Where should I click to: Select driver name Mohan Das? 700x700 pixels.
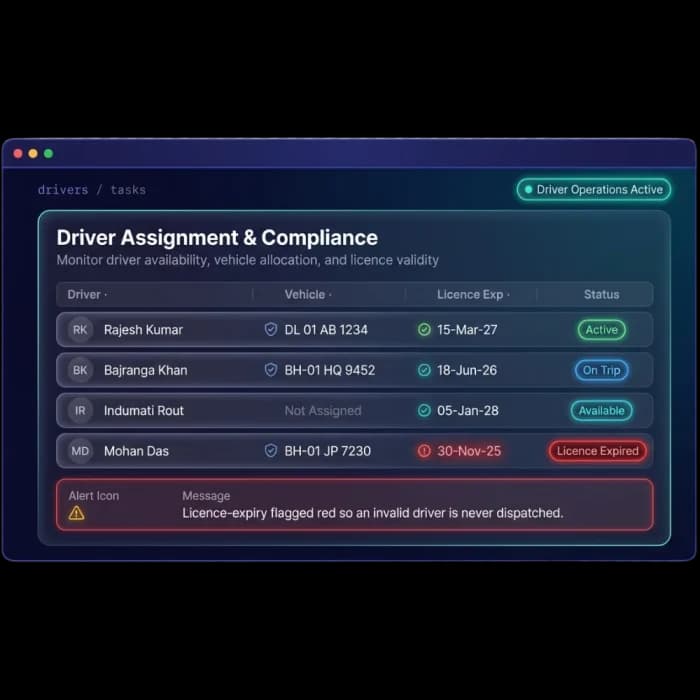(136, 451)
